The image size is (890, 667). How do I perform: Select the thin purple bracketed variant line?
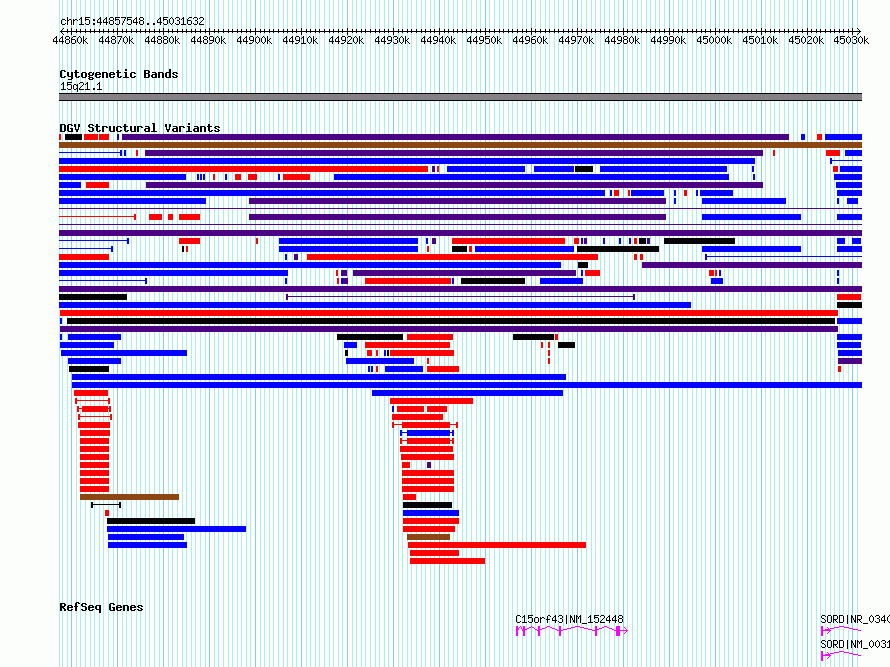[x=460, y=297]
